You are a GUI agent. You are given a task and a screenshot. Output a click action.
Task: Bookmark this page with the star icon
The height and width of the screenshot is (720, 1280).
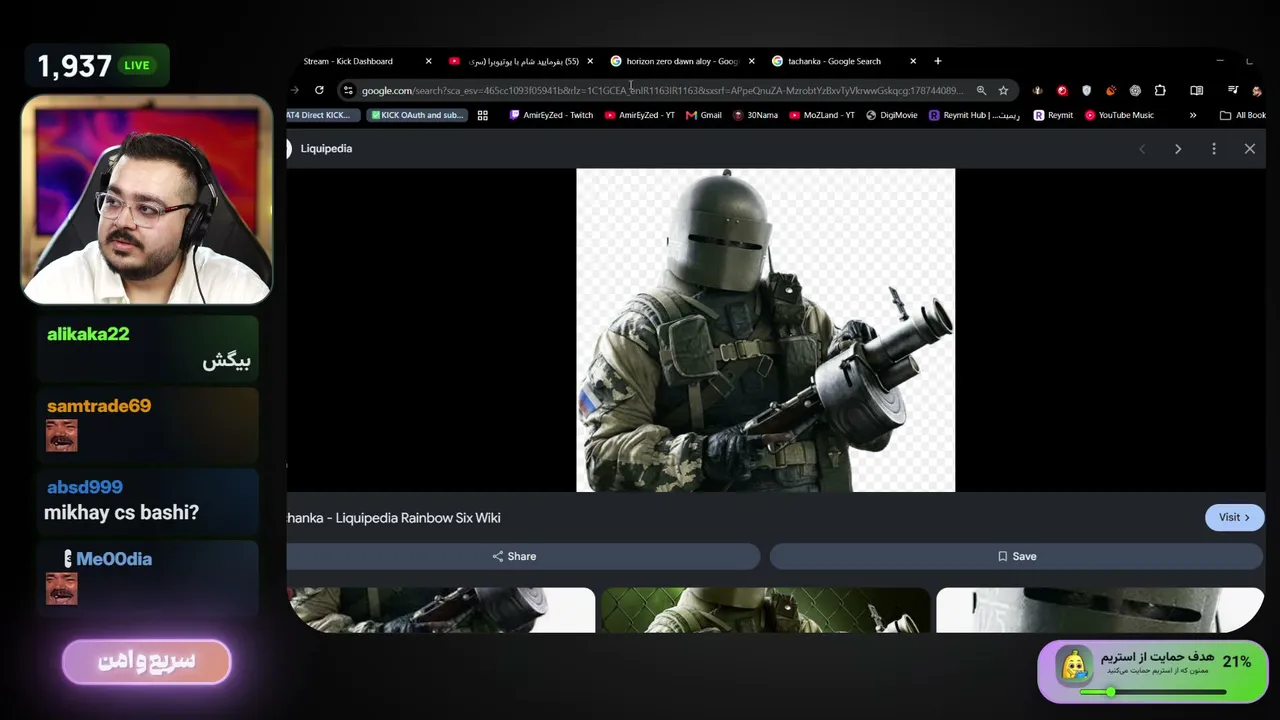(x=1003, y=90)
